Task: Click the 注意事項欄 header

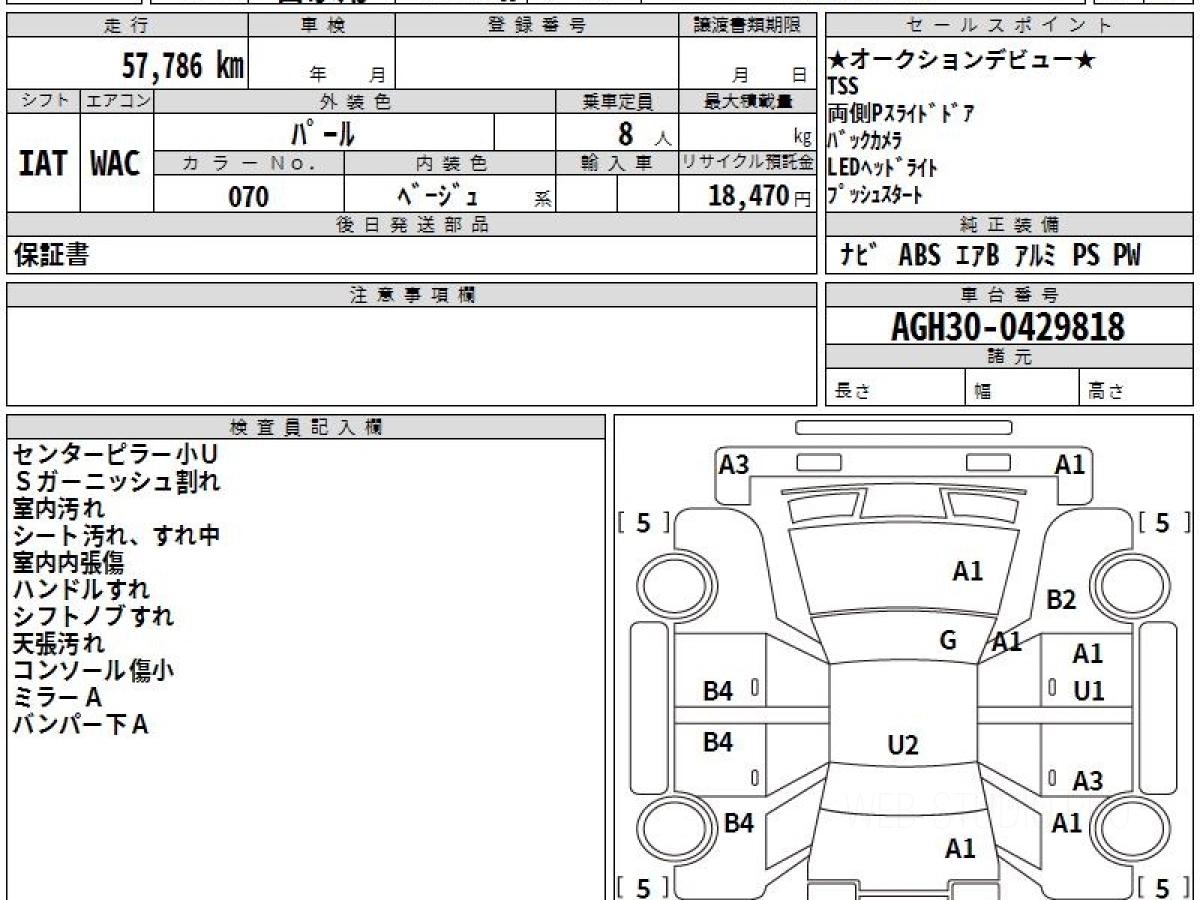Action: pos(412,294)
